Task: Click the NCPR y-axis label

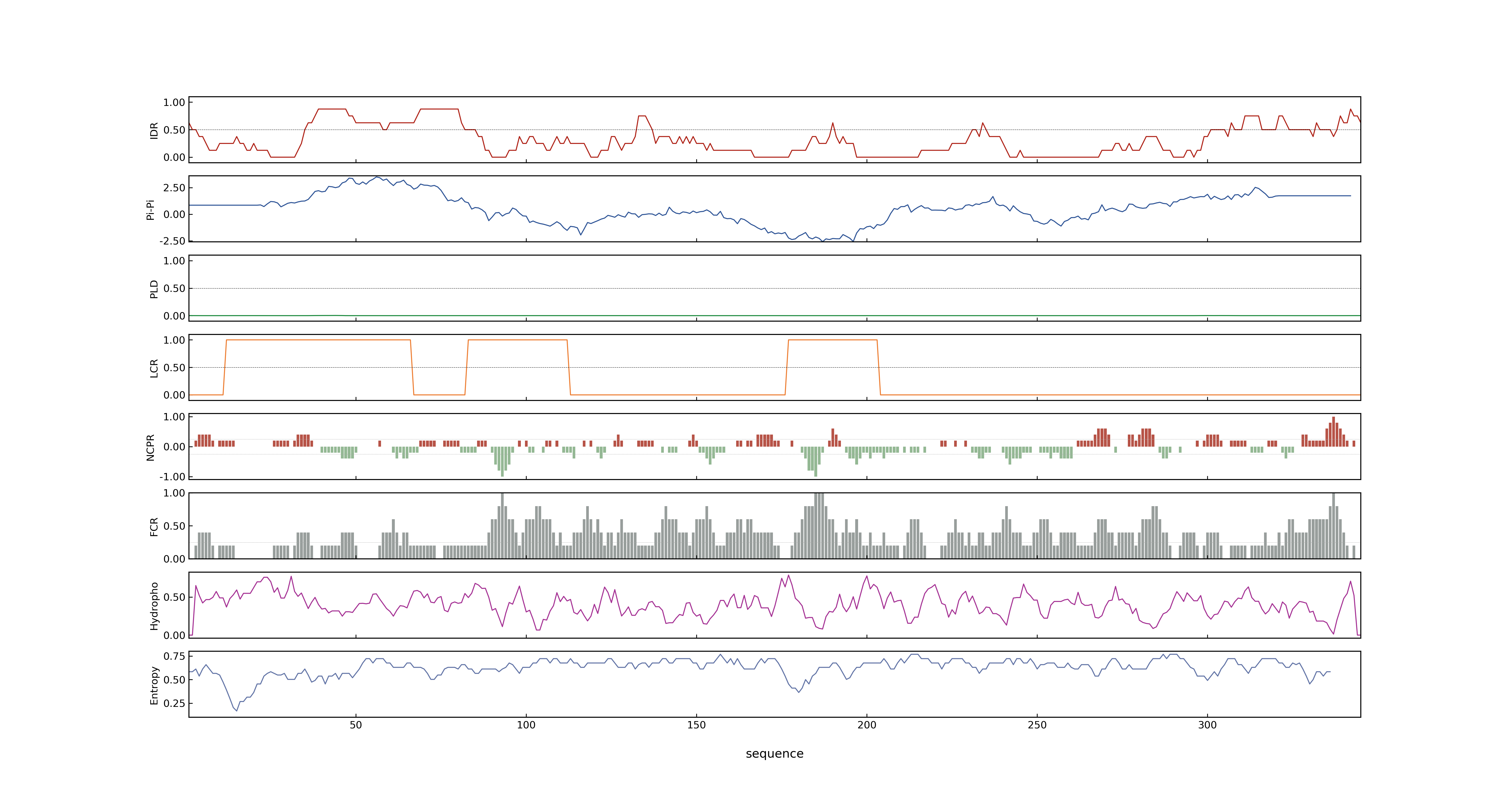Action: [150, 448]
